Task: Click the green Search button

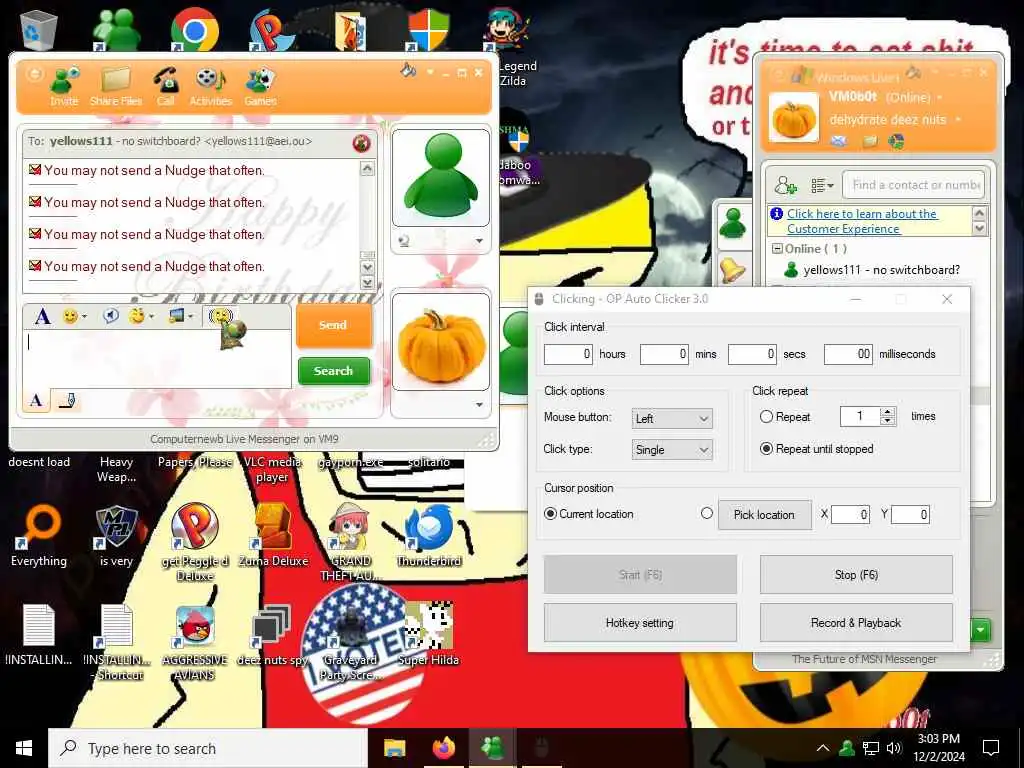Action: [x=334, y=371]
